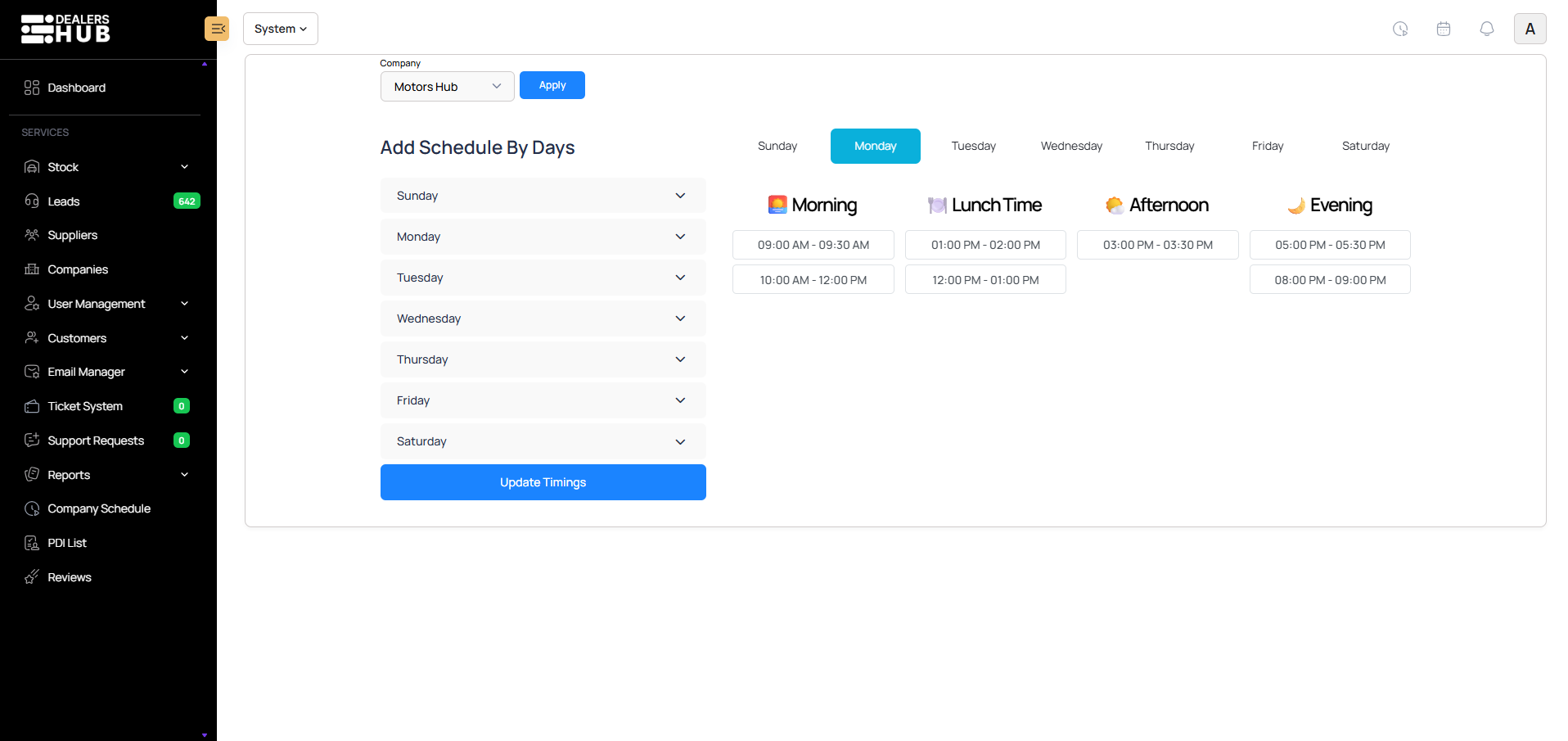This screenshot has height=741, width=1568.
Task: Click the Update Timings button
Action: (543, 482)
